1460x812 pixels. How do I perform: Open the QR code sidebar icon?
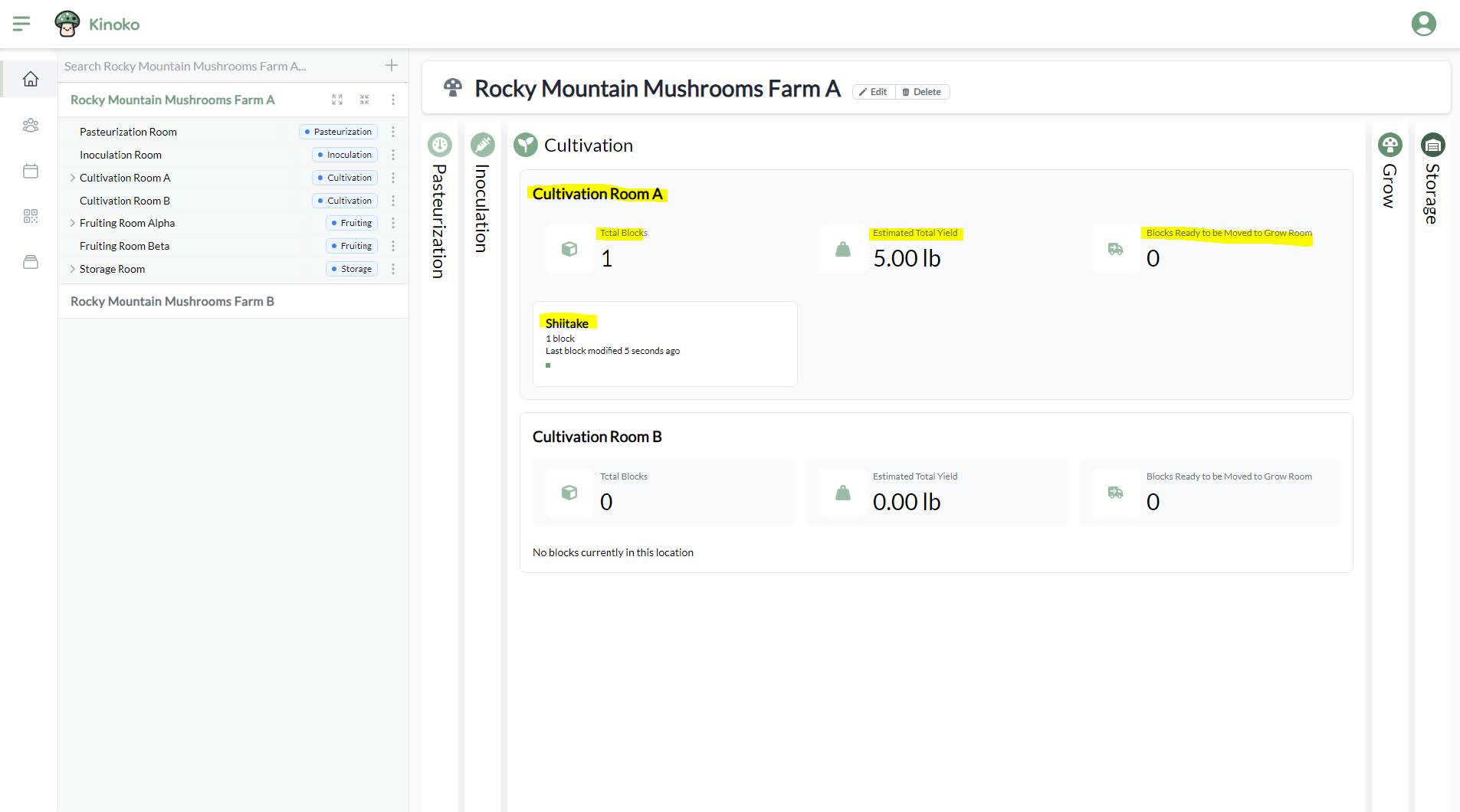coord(31,216)
